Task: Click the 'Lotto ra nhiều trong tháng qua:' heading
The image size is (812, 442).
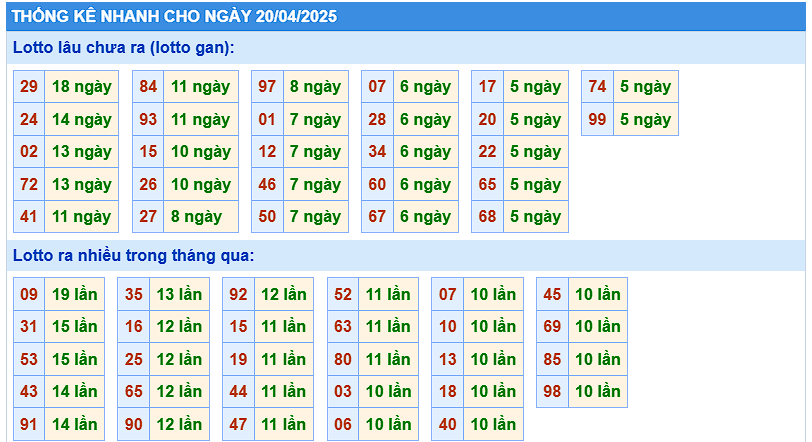Action: [134, 255]
